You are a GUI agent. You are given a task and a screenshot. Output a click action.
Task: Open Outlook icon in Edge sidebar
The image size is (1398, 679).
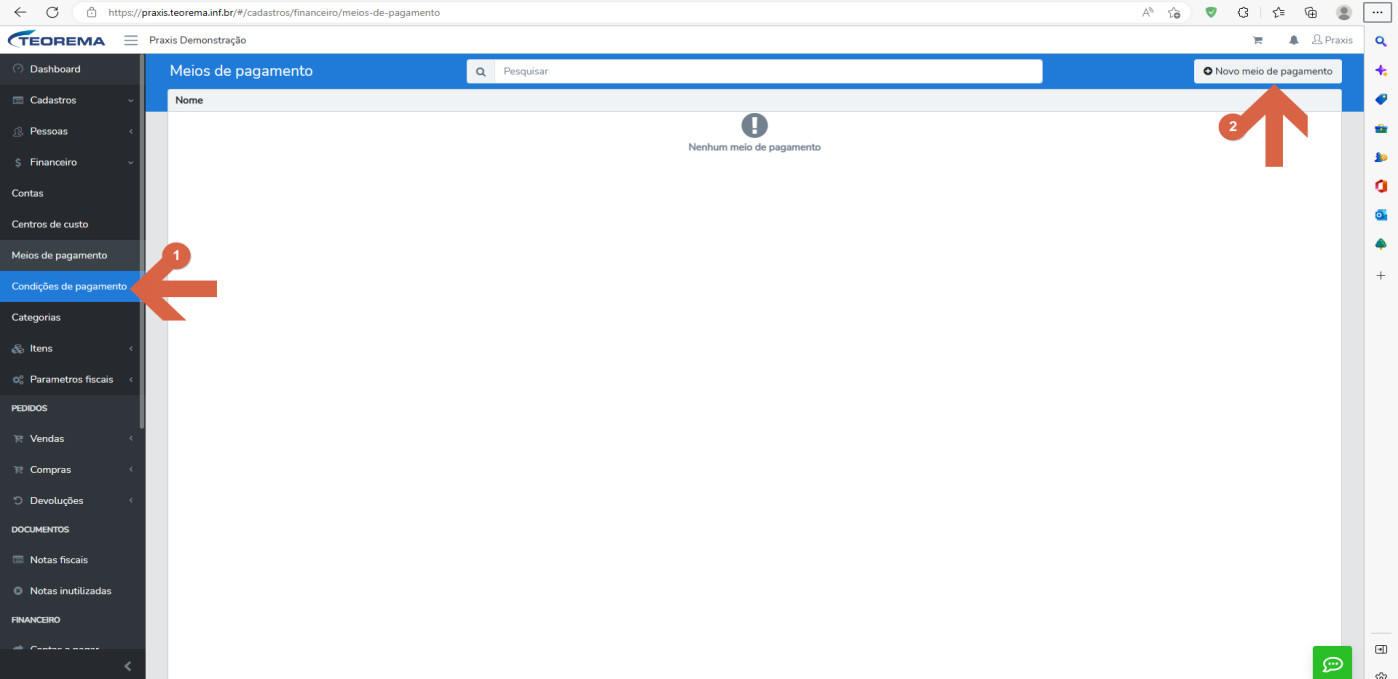[x=1381, y=215]
